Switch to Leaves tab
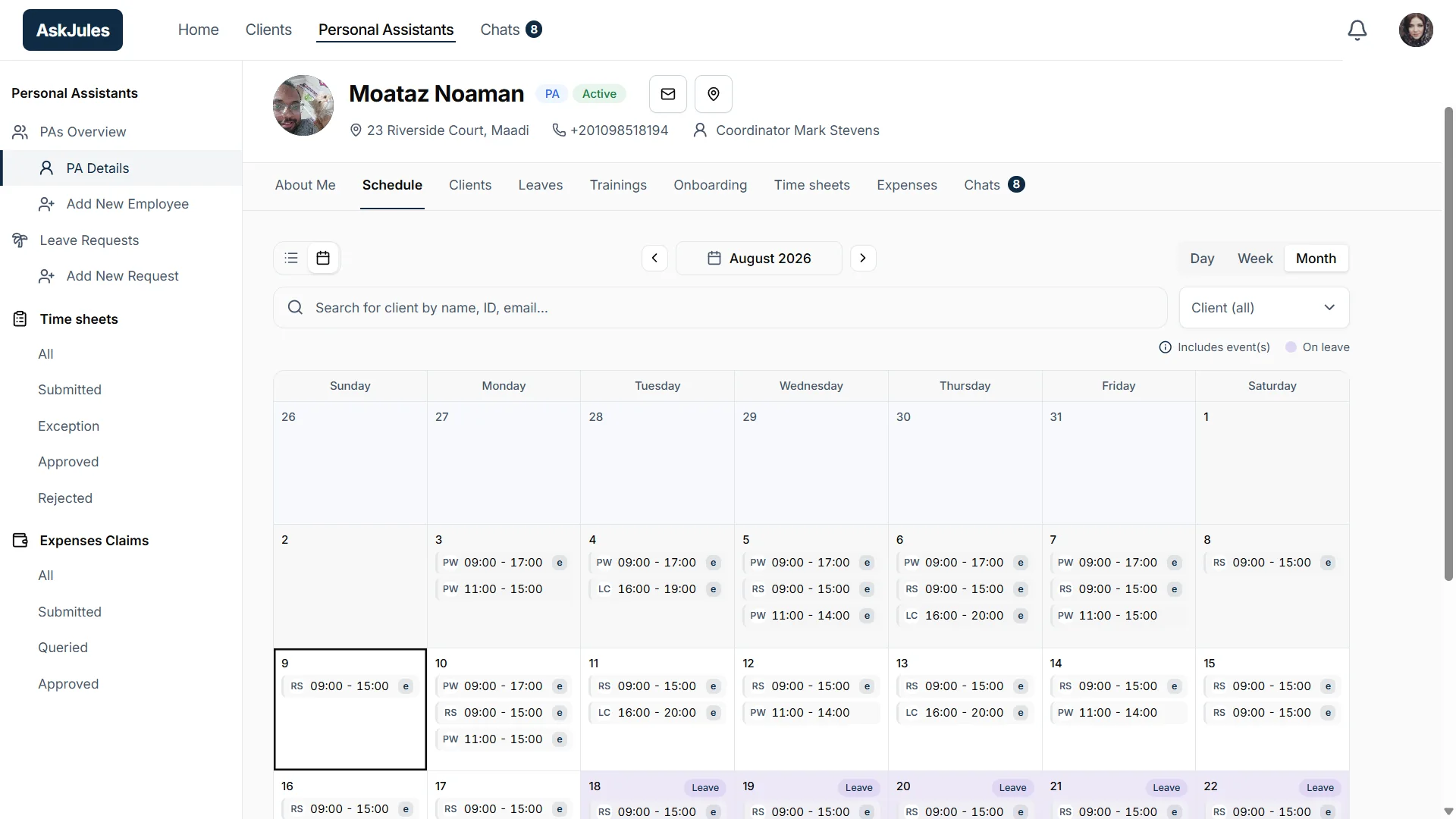This screenshot has height=819, width=1456. coord(541,185)
